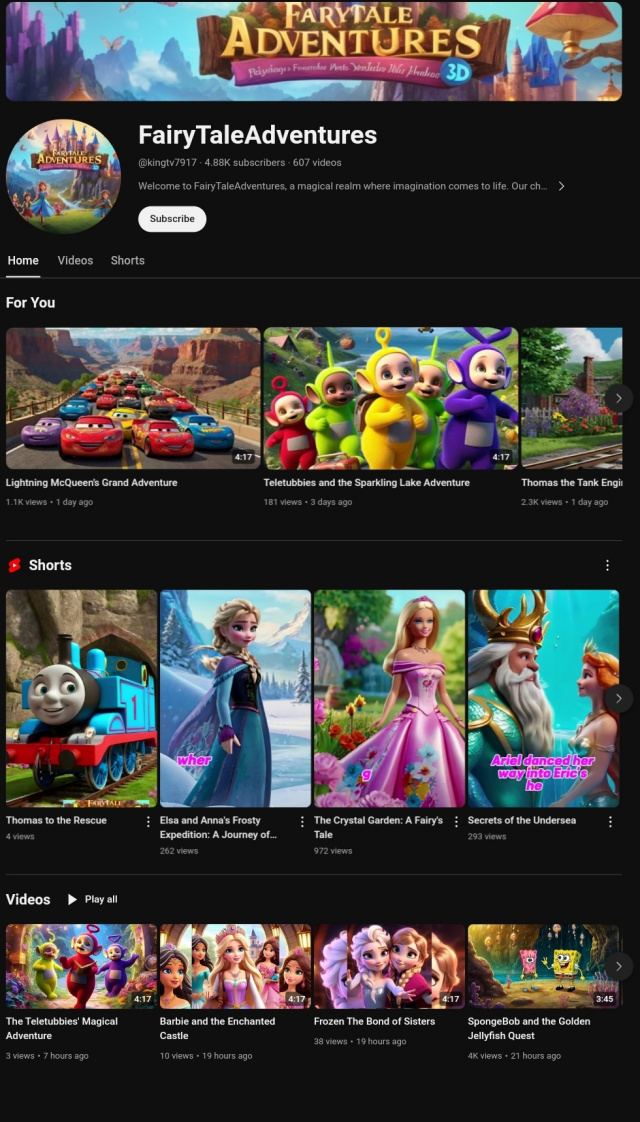The image size is (640, 1122).
Task: Open options for Thomas to the Rescue short
Action: 148,821
